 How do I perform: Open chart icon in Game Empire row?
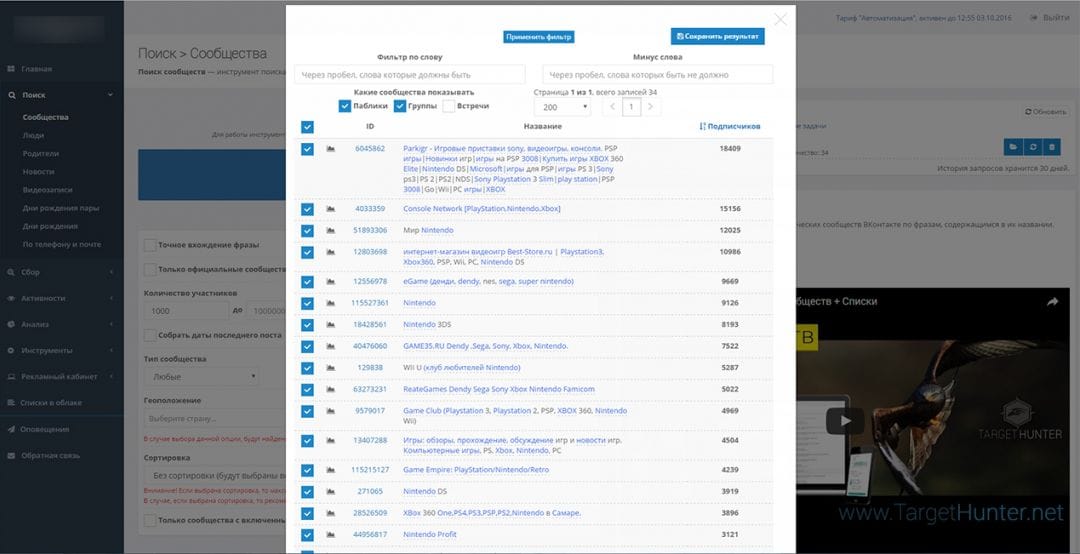331,470
